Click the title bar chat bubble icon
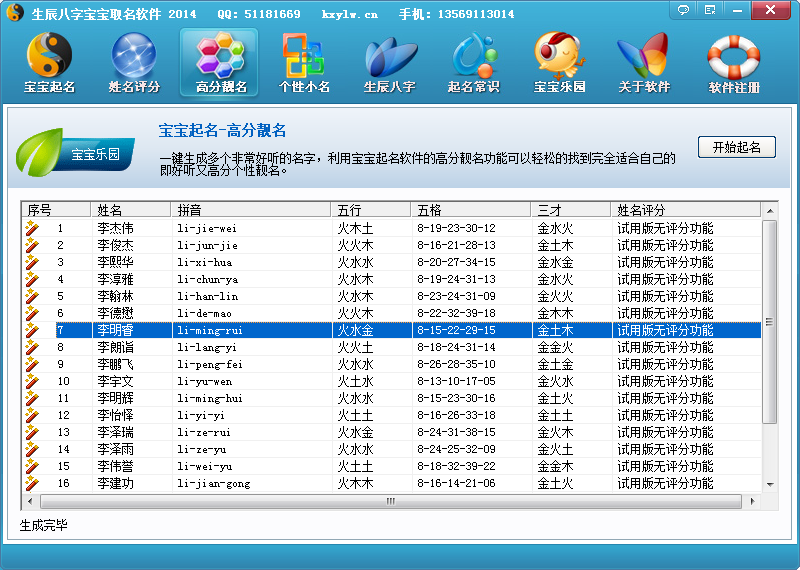Image resolution: width=800 pixels, height=570 pixels. coord(684,10)
